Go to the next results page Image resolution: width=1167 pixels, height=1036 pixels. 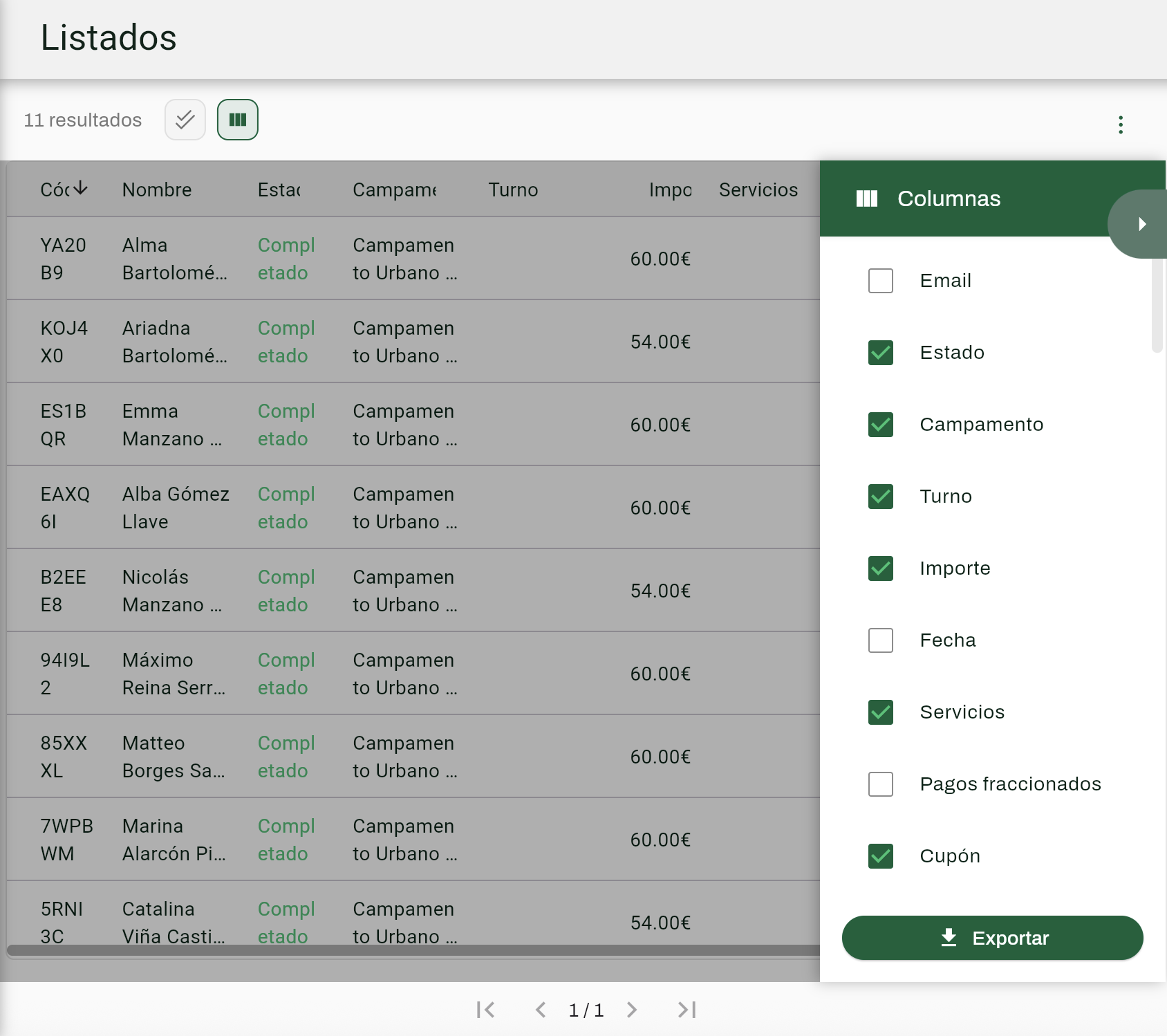click(631, 1010)
